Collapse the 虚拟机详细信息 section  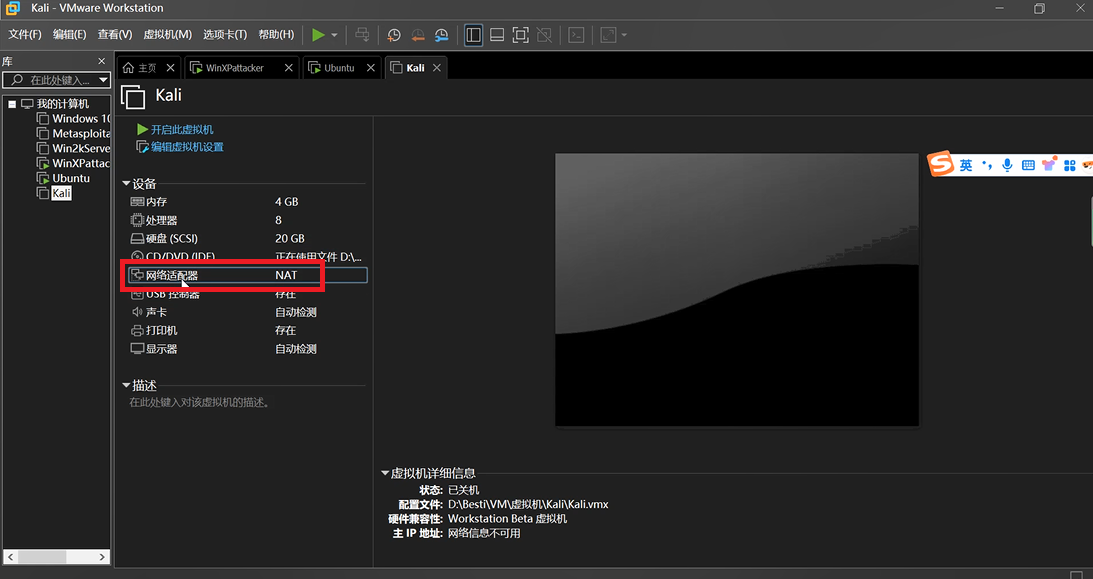pyautogui.click(x=385, y=474)
